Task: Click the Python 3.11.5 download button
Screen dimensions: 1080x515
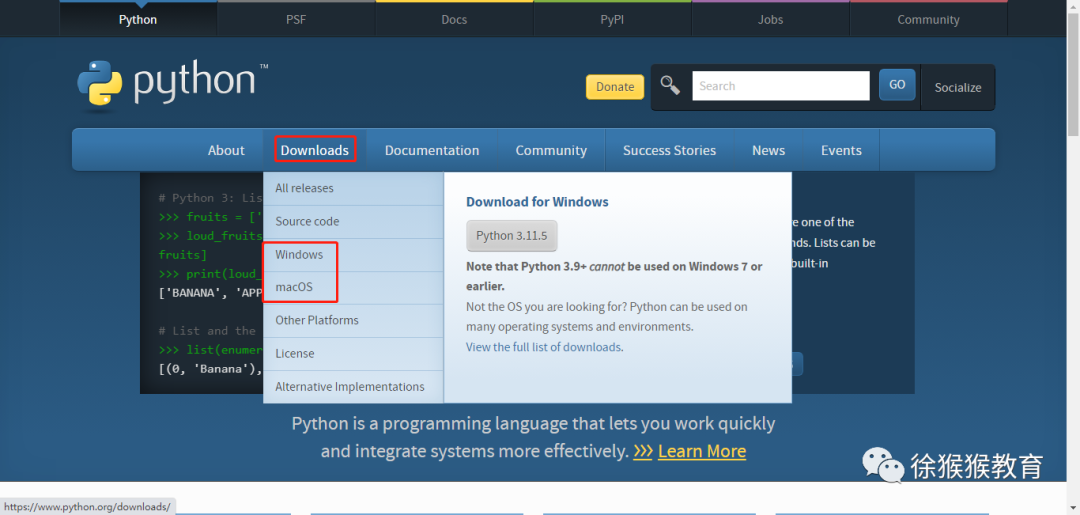Action: 511,236
